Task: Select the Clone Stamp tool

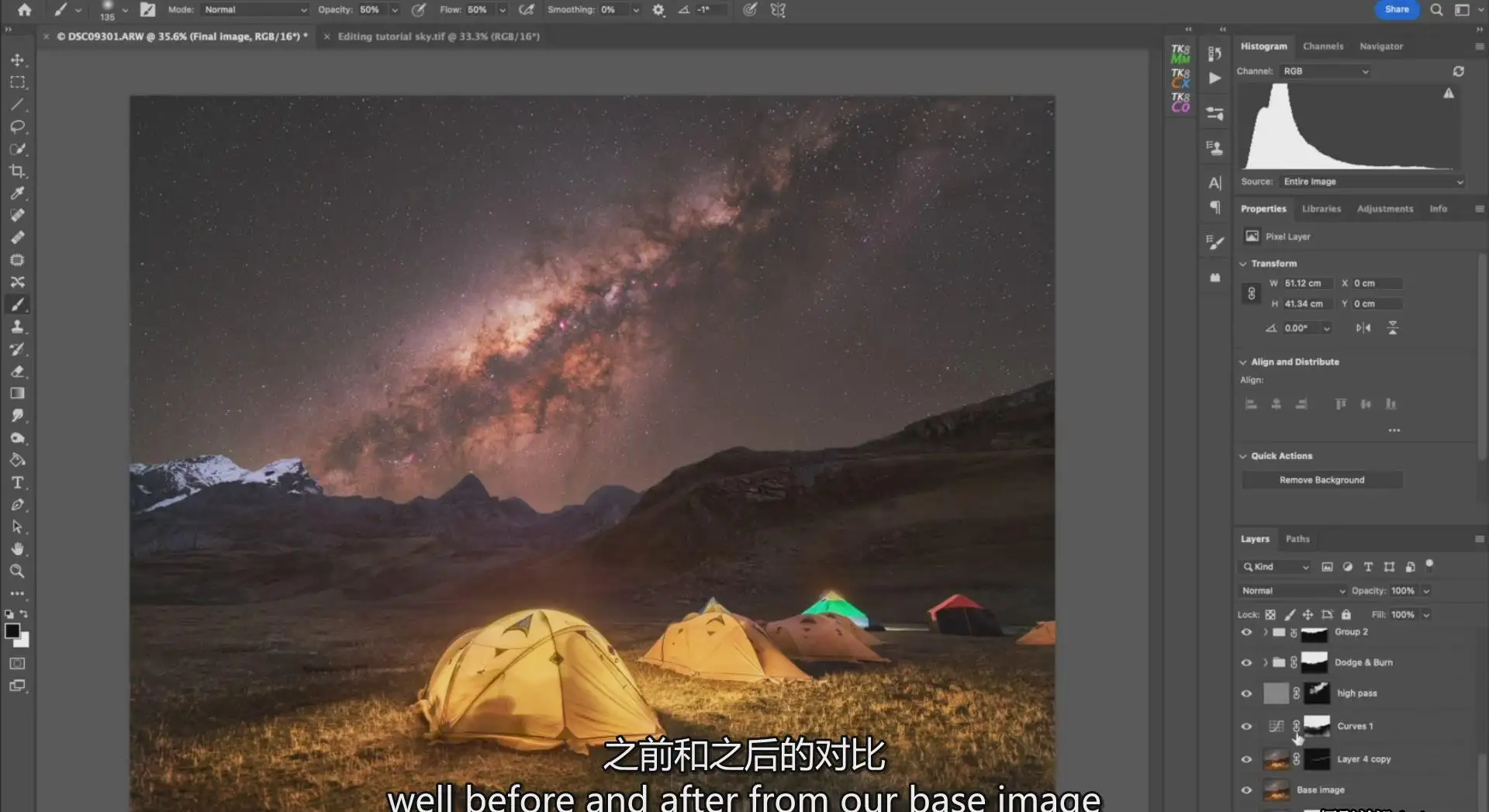Action: click(17, 327)
